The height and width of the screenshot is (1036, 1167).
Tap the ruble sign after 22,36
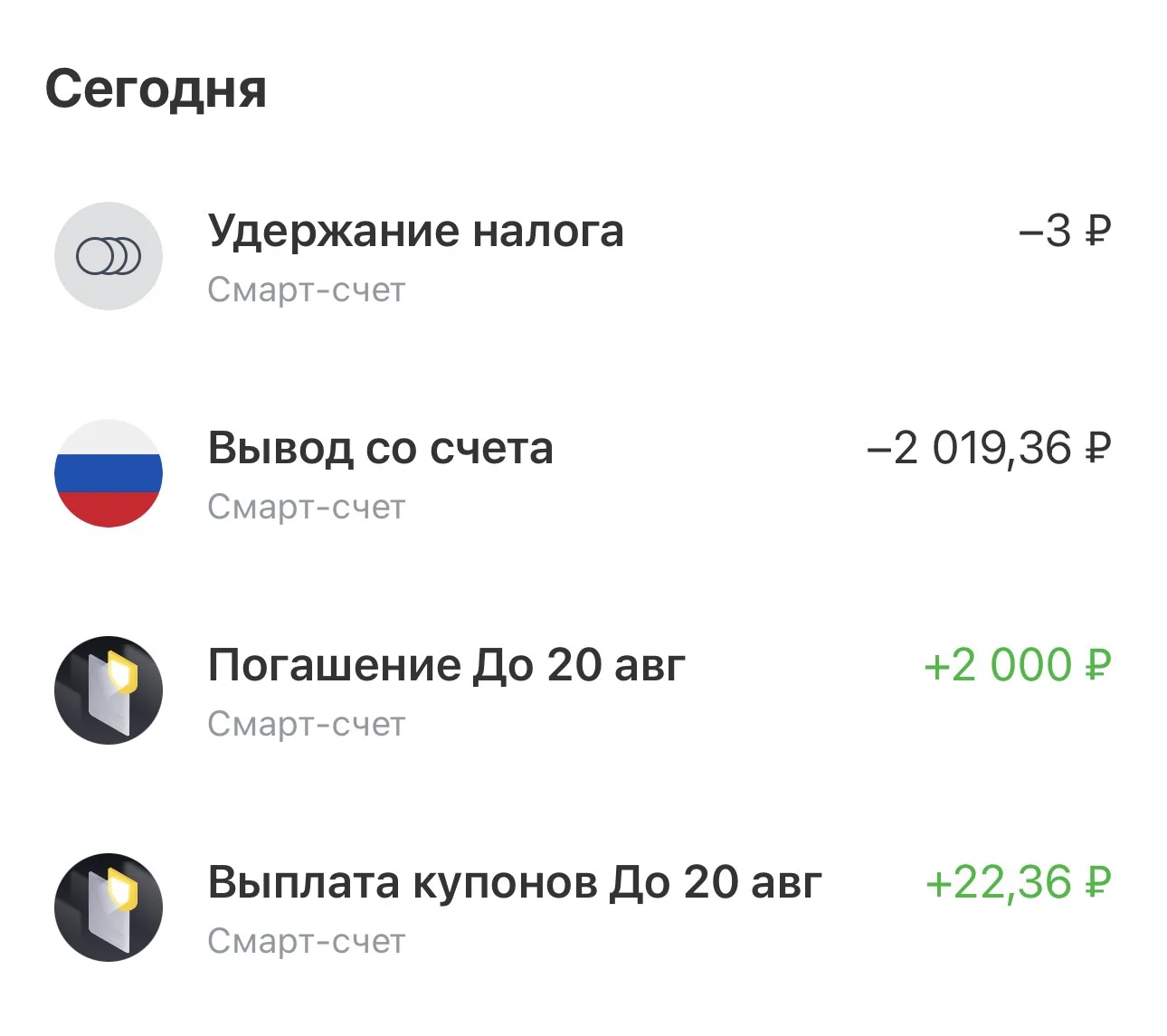pyautogui.click(x=1096, y=882)
